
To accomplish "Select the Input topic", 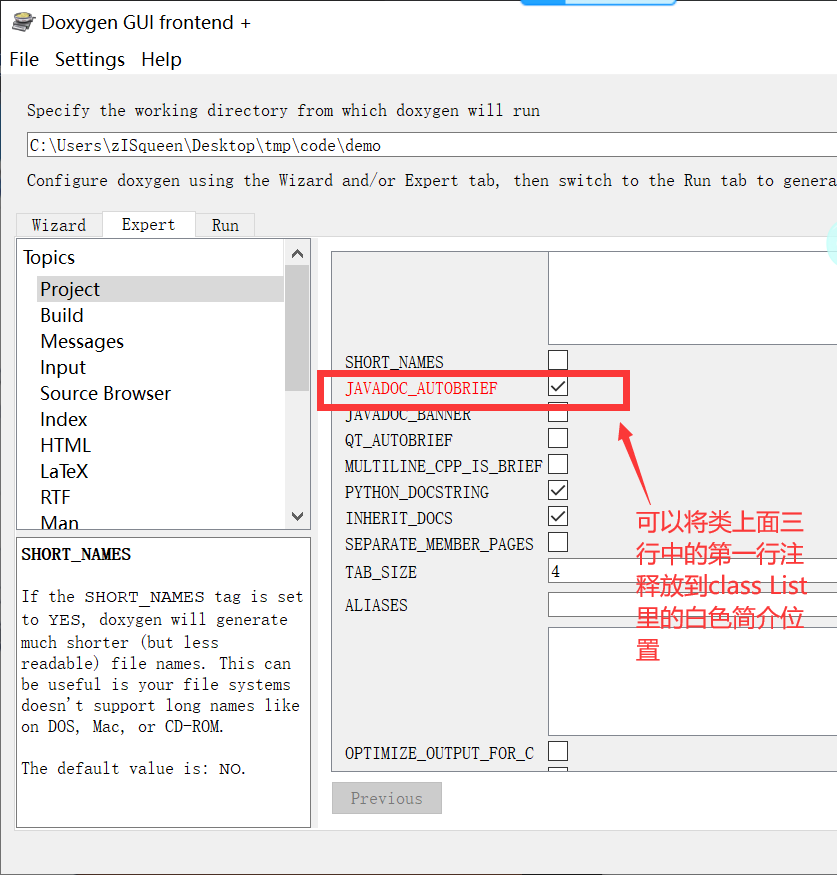I will point(63,368).
